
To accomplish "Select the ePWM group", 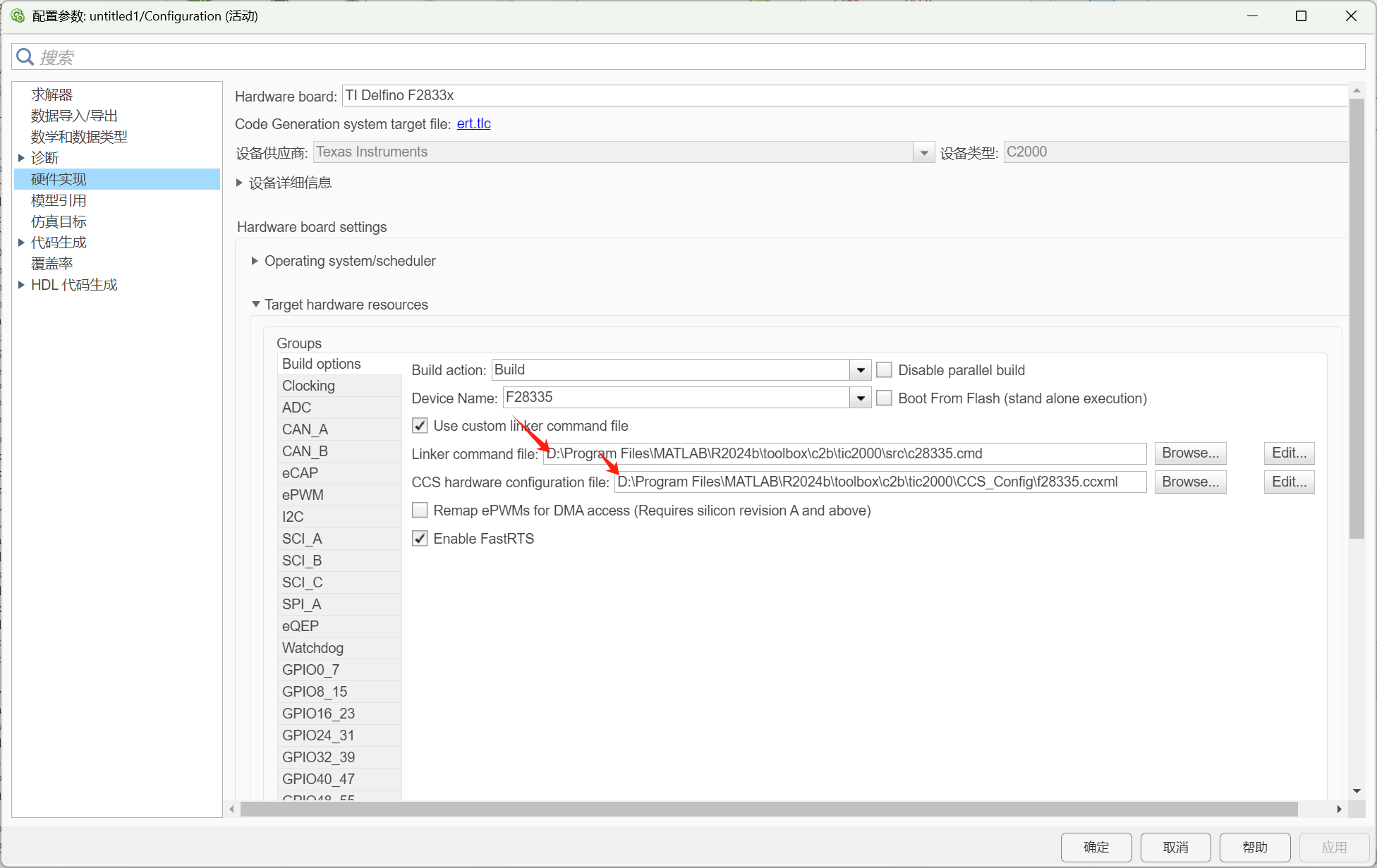I will [x=303, y=495].
